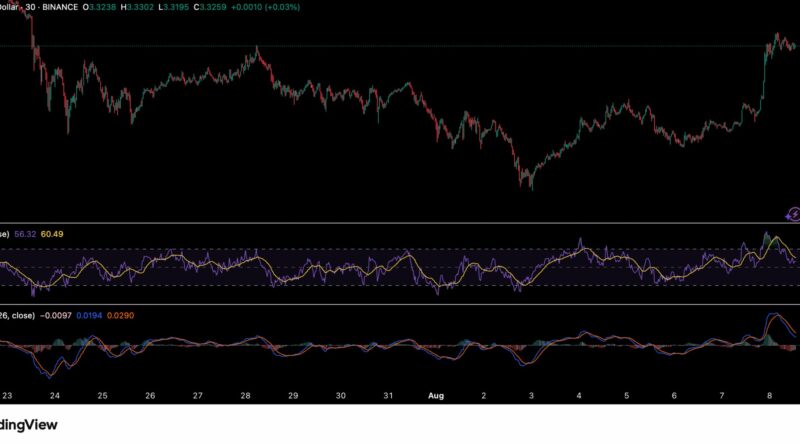Click the Aug label on time axis
The image size is (800, 445).
point(435,395)
